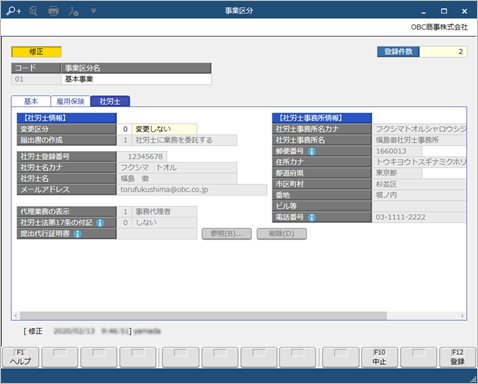Open the title bar dropdown arrow
The height and width of the screenshot is (384, 478).
pos(93,11)
